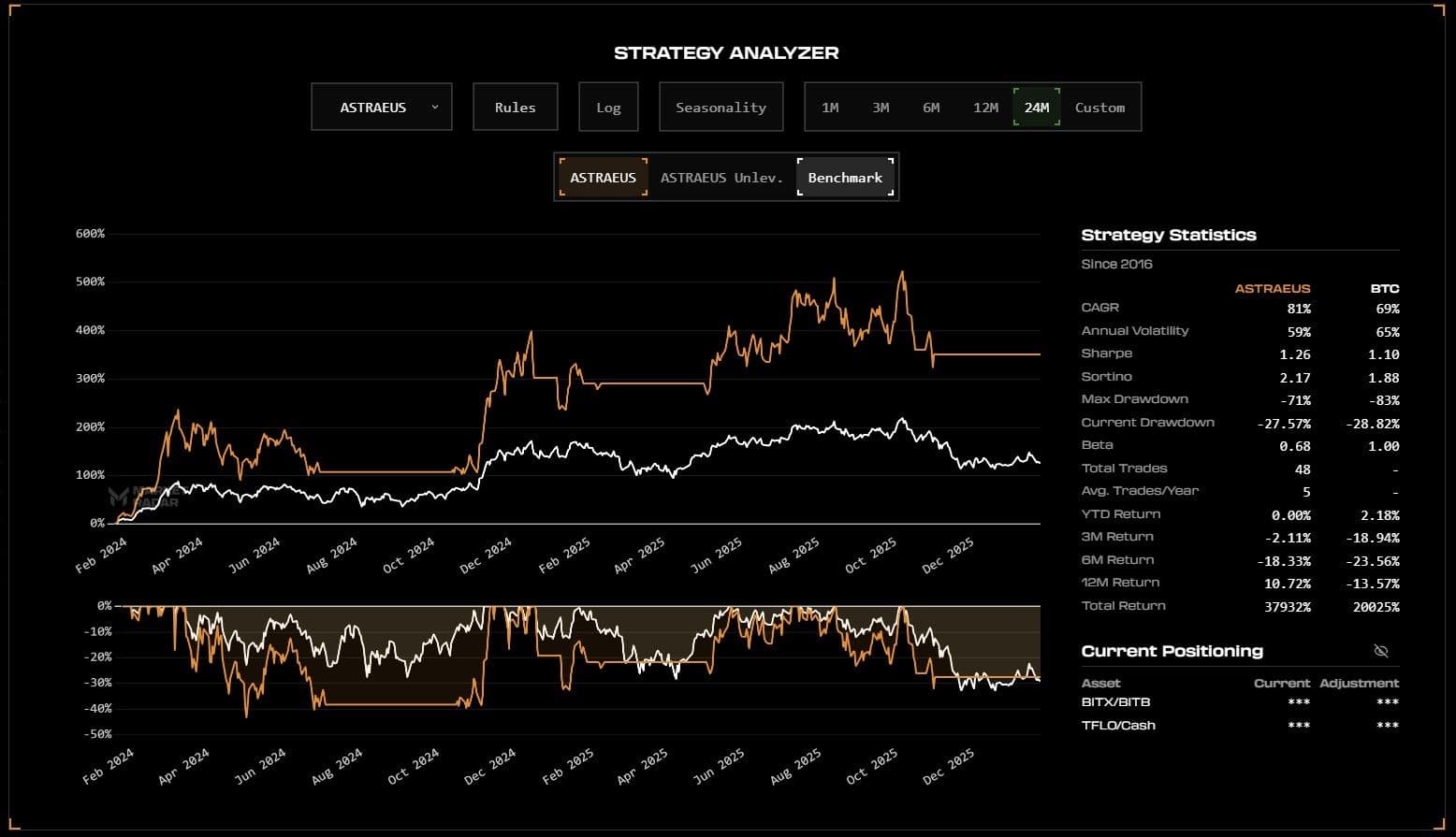Toggle the ASTRAEUS series on chart

[603, 178]
